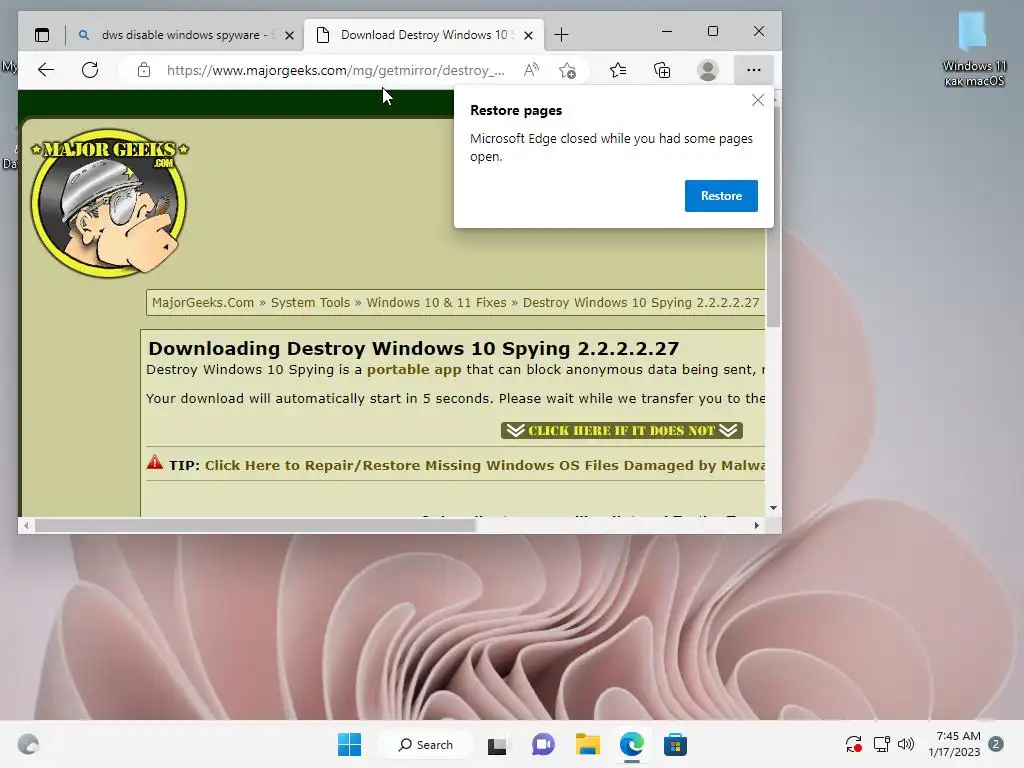This screenshot has height=768, width=1024.
Task: Click the scroll right arrow
Action: point(757,525)
